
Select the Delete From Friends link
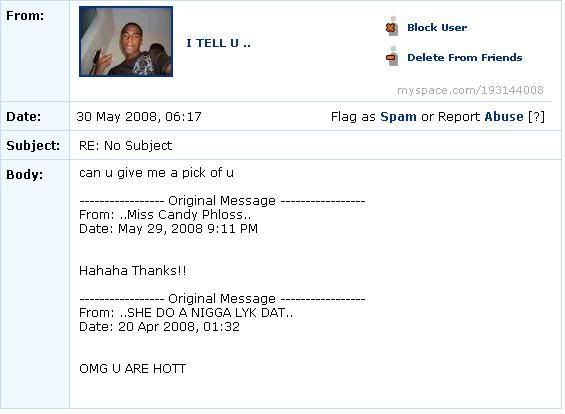click(464, 57)
